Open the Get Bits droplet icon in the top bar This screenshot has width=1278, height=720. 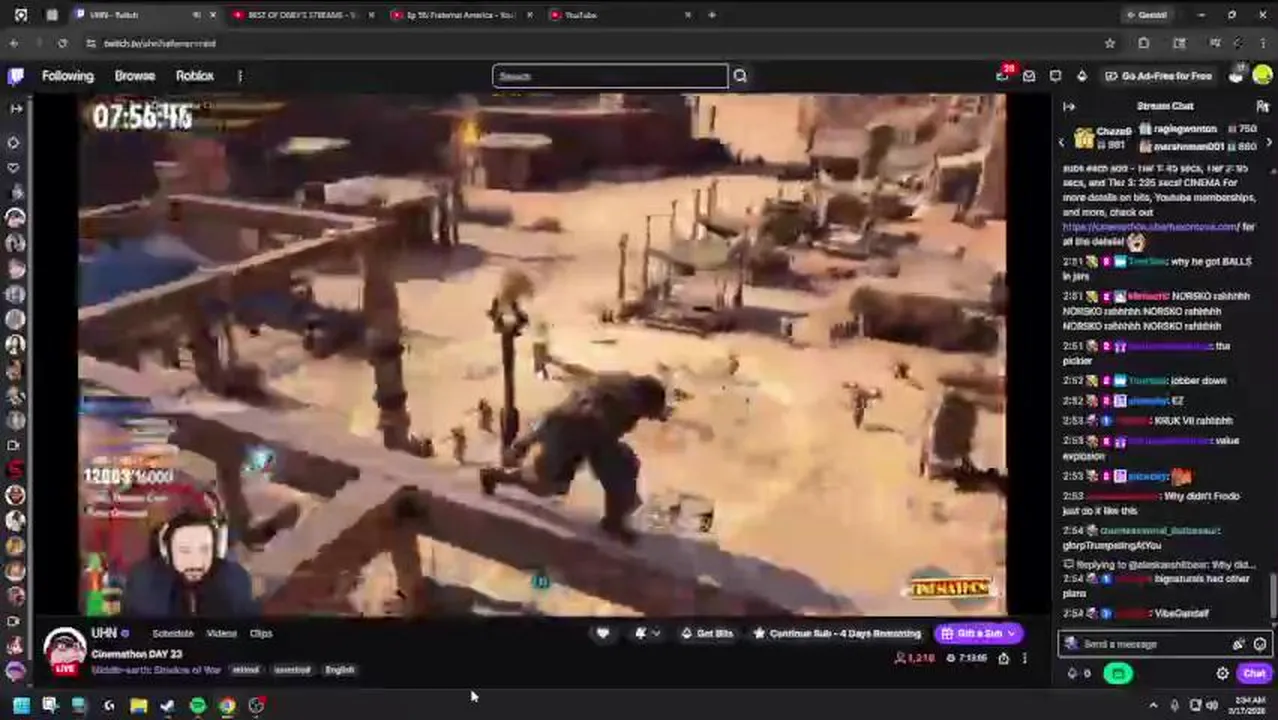pyautogui.click(x=1081, y=76)
